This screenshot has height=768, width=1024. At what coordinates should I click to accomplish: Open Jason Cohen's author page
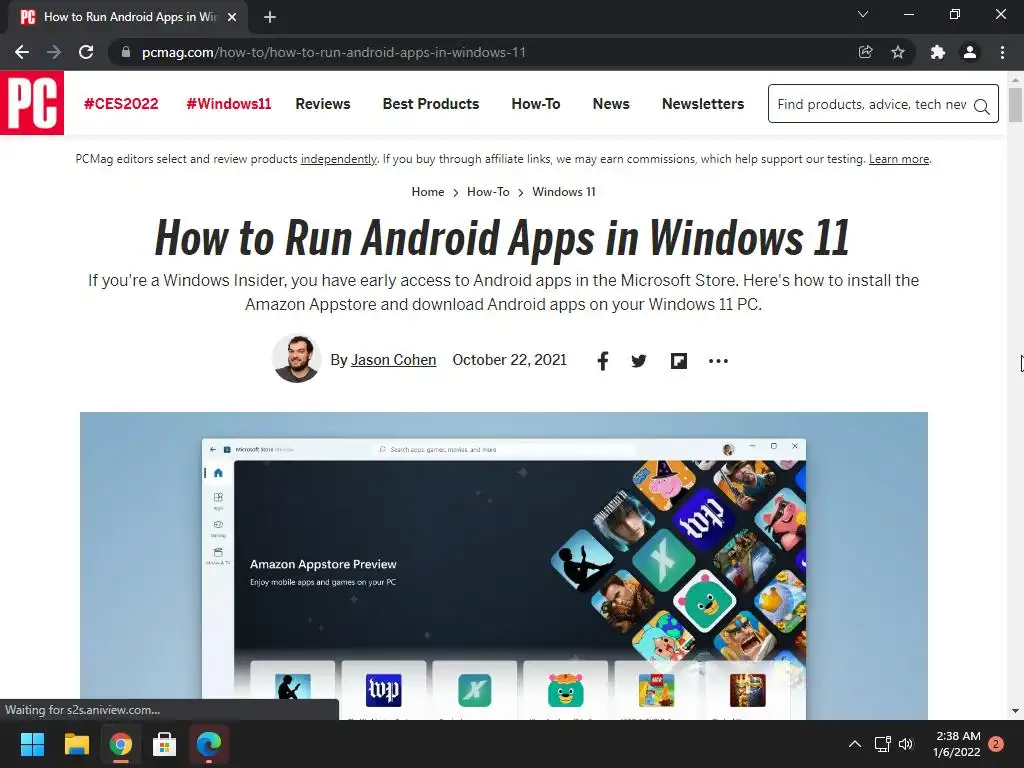393,360
